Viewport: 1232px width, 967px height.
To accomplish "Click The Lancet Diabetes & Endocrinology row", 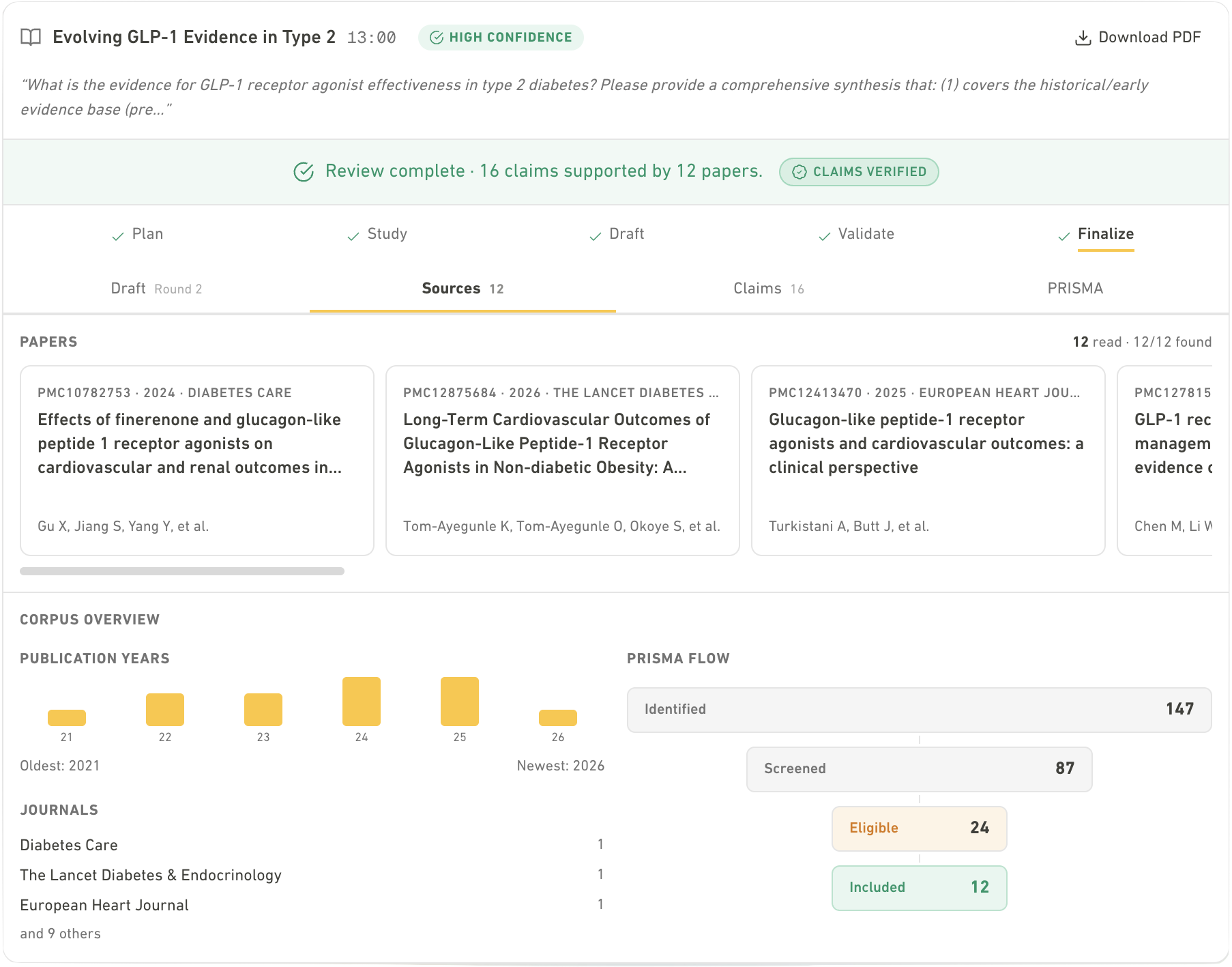I will click(x=312, y=875).
